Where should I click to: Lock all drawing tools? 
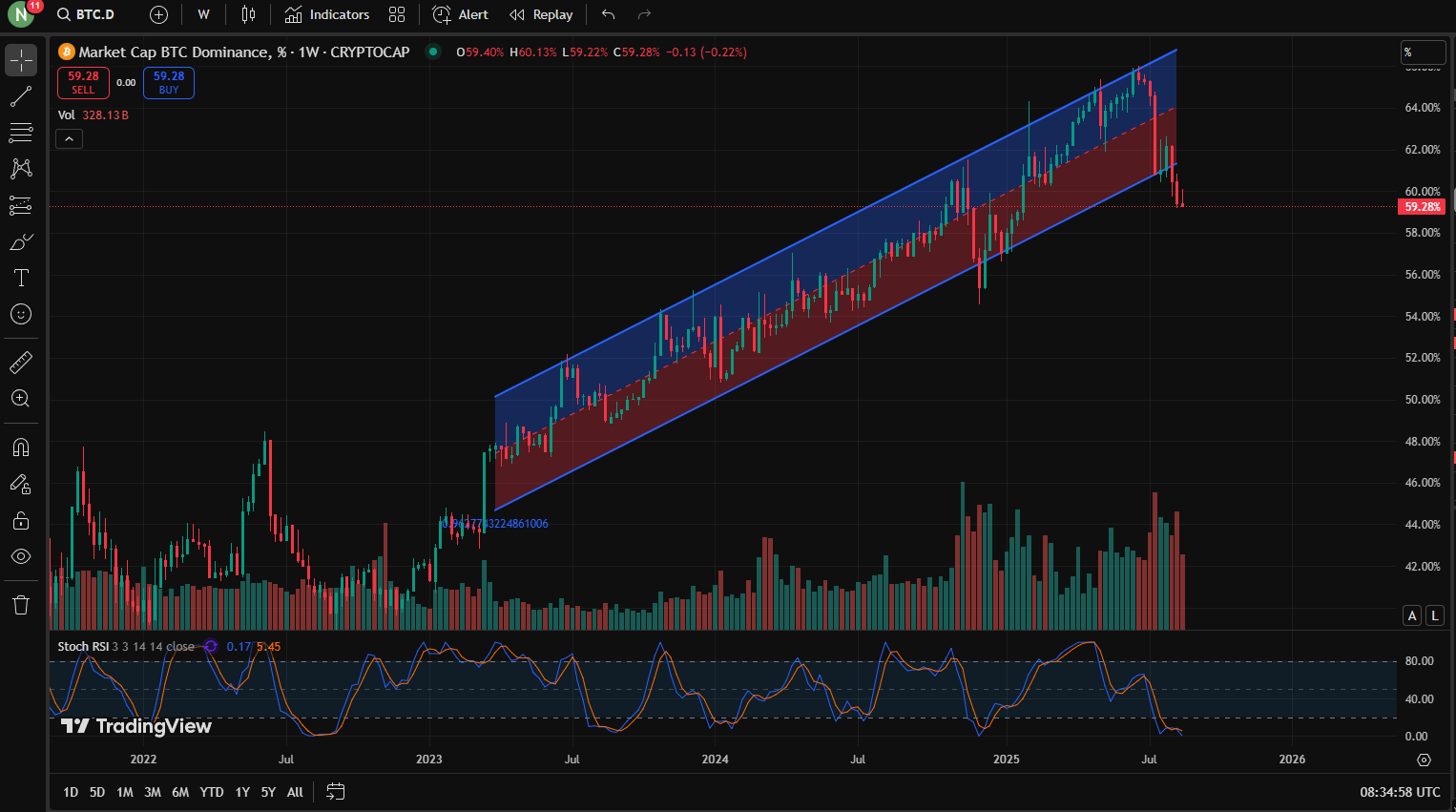point(21,520)
